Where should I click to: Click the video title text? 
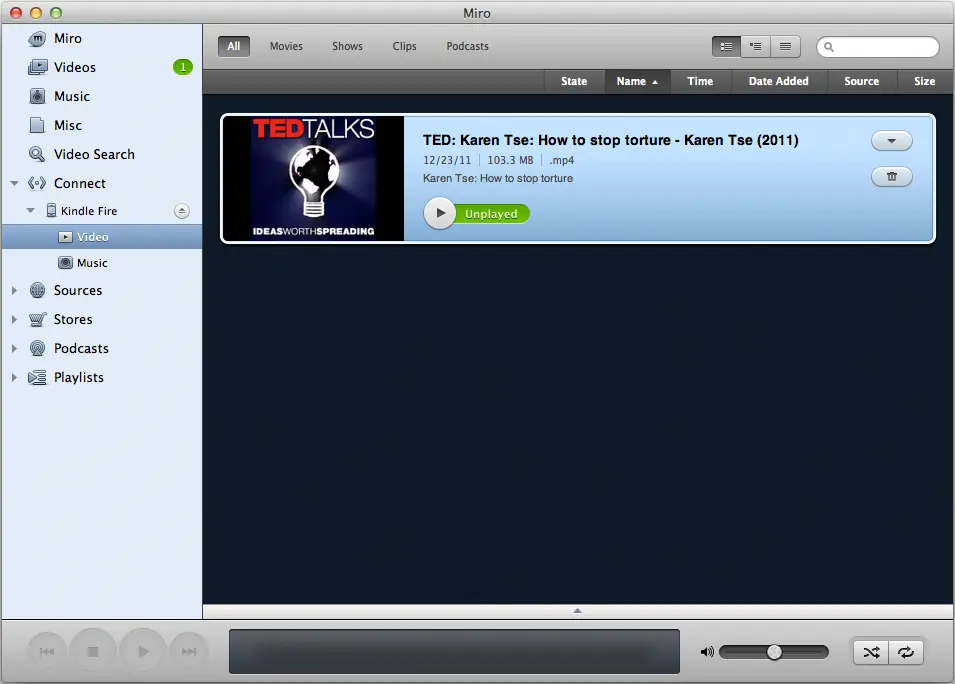(610, 140)
